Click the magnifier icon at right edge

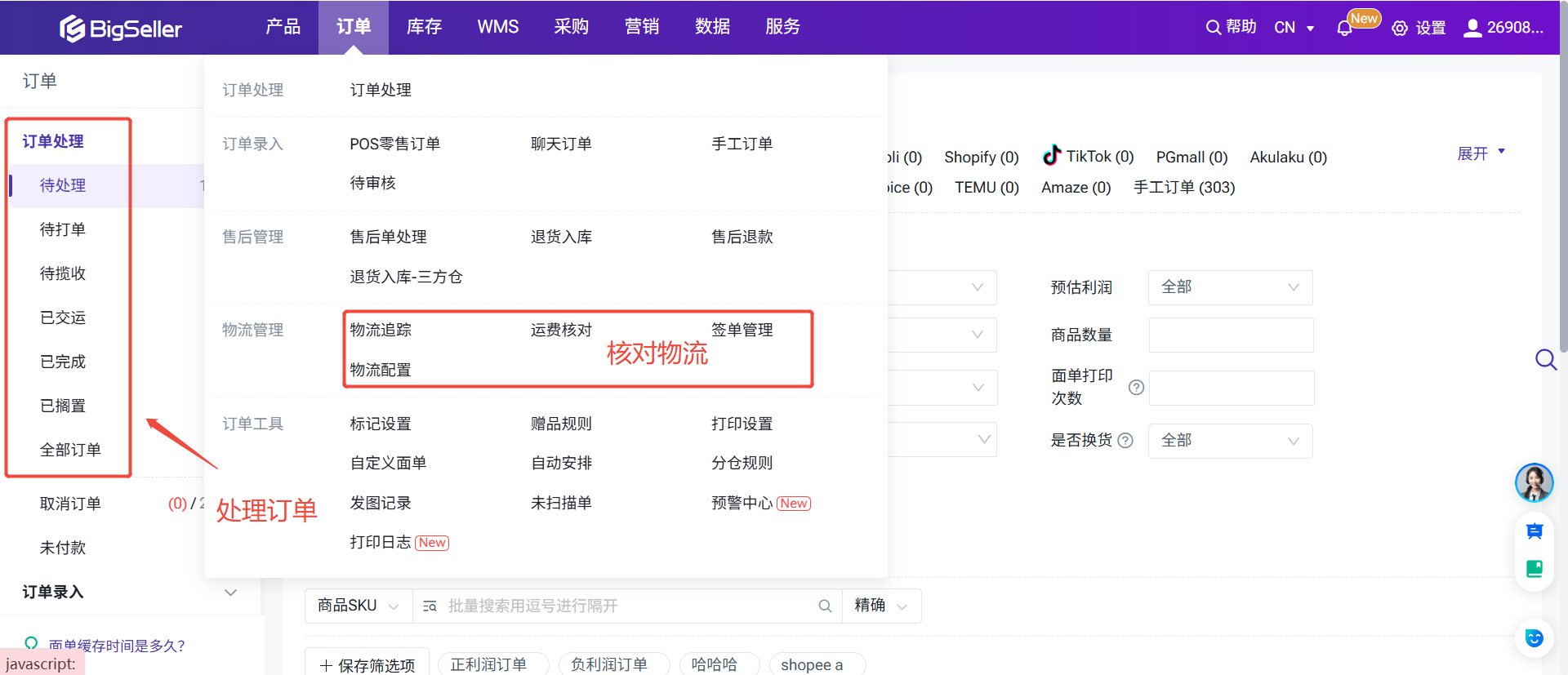coord(1545,359)
